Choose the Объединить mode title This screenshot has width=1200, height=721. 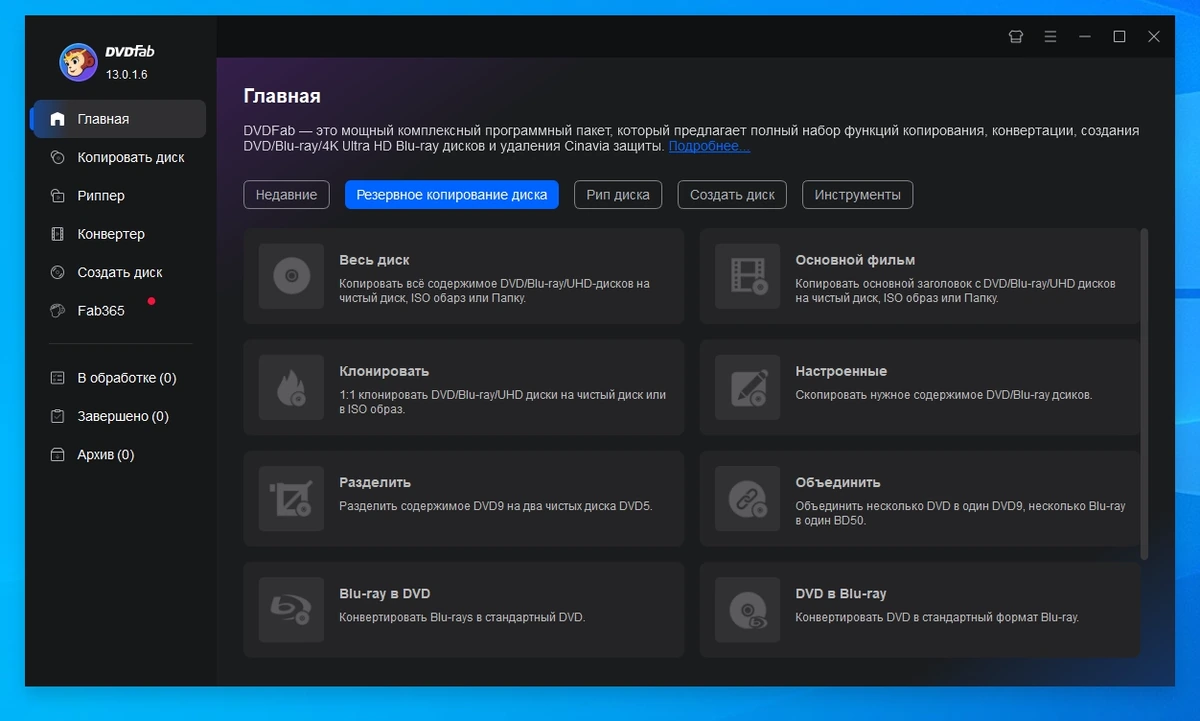838,482
